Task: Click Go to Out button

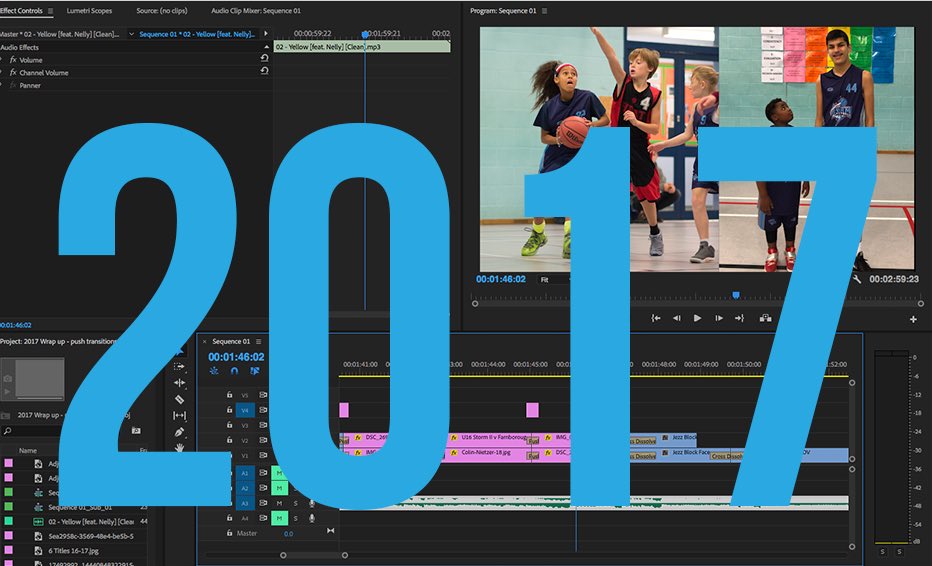Action: [739, 319]
